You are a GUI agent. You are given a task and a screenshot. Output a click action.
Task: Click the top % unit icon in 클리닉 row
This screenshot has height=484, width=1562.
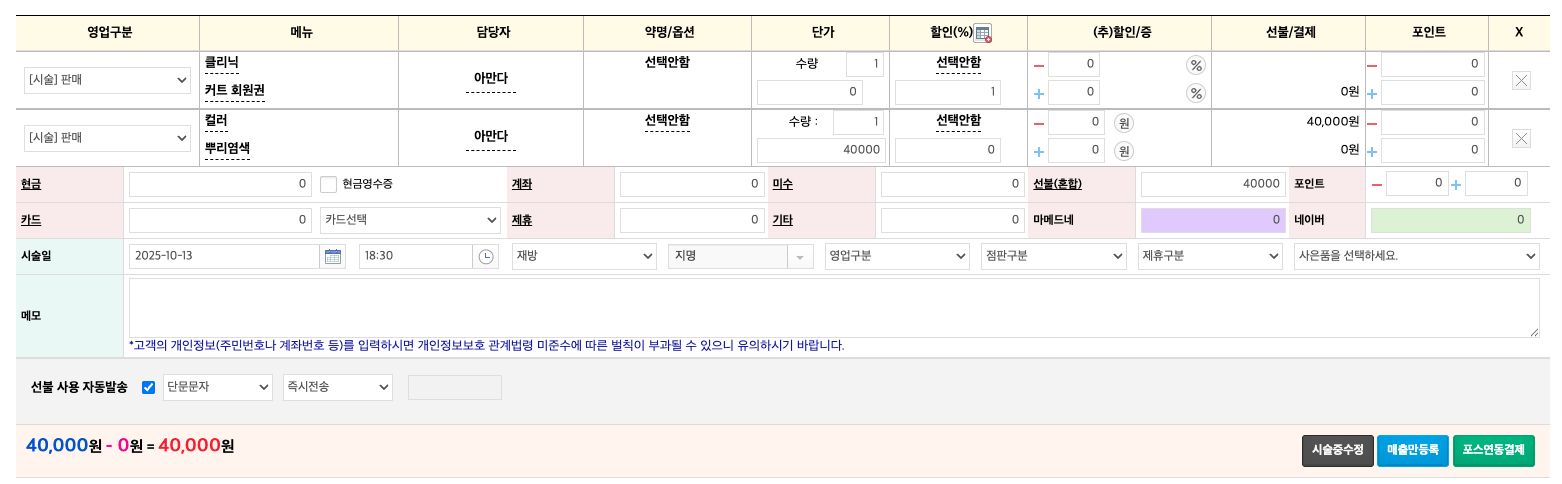click(x=1195, y=66)
